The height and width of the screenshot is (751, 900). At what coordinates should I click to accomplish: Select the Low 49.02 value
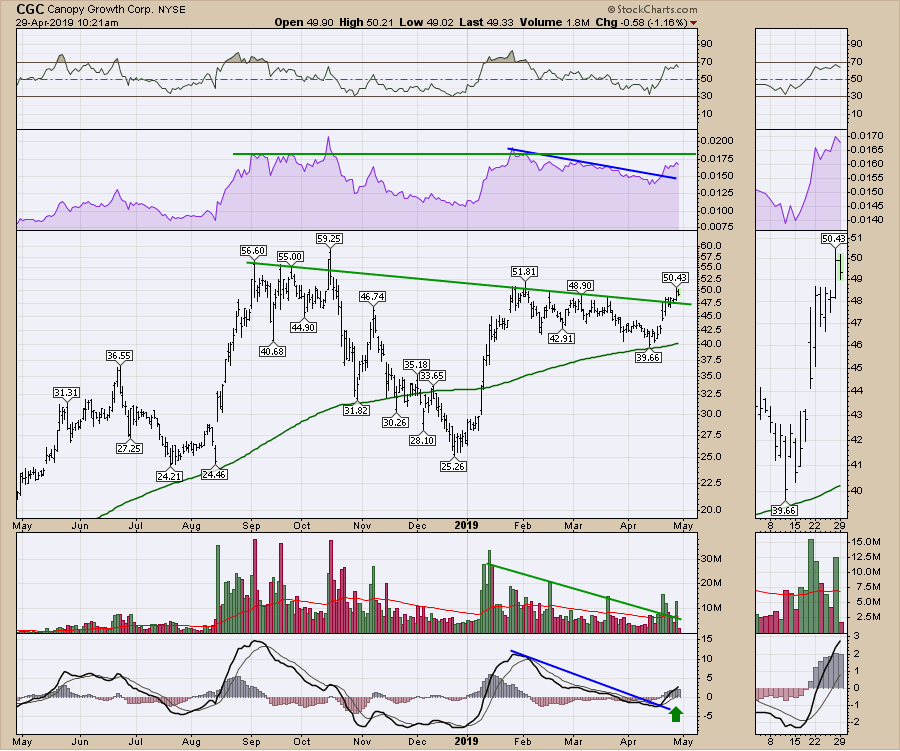(426, 22)
